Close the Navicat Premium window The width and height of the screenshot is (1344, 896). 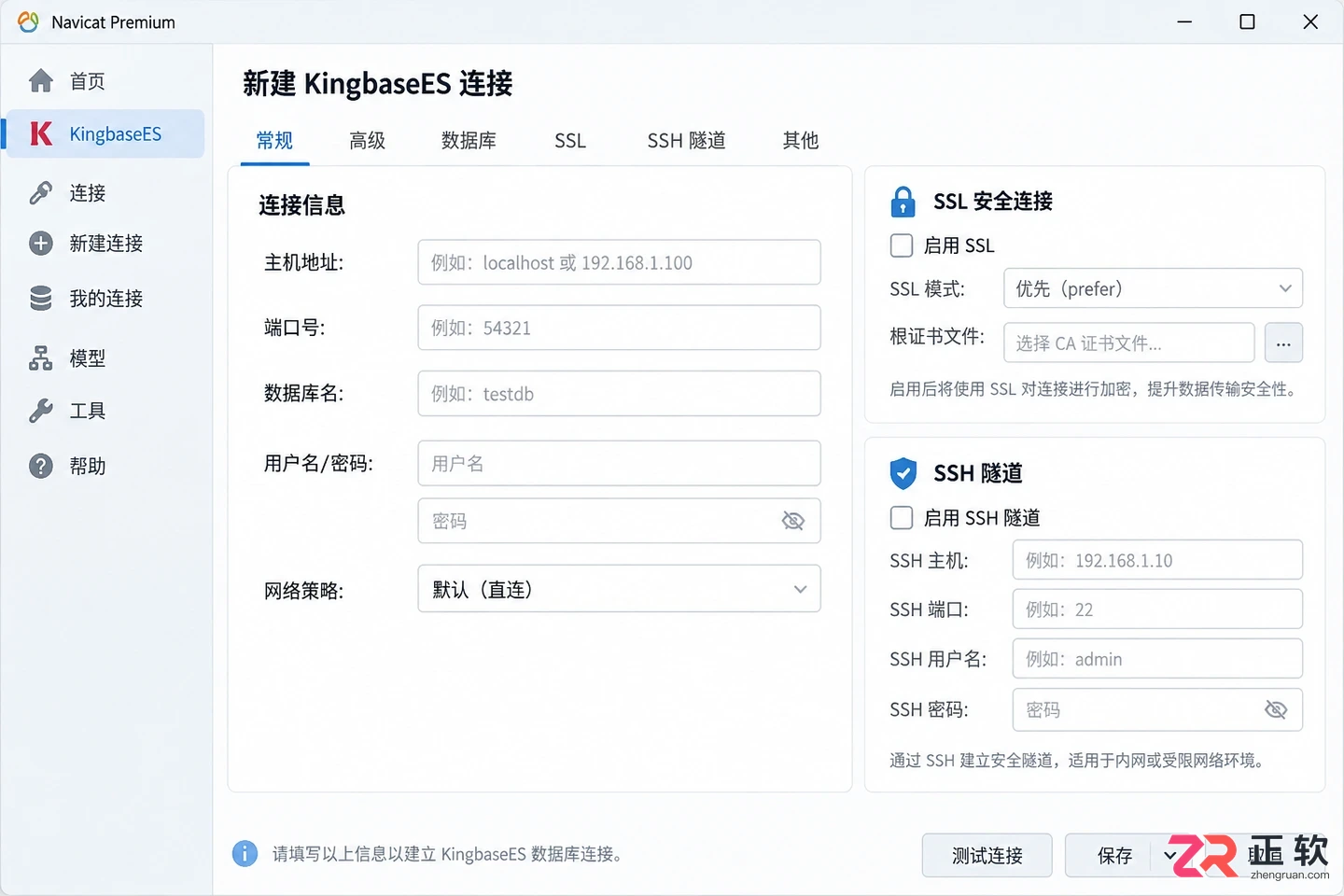(1310, 21)
